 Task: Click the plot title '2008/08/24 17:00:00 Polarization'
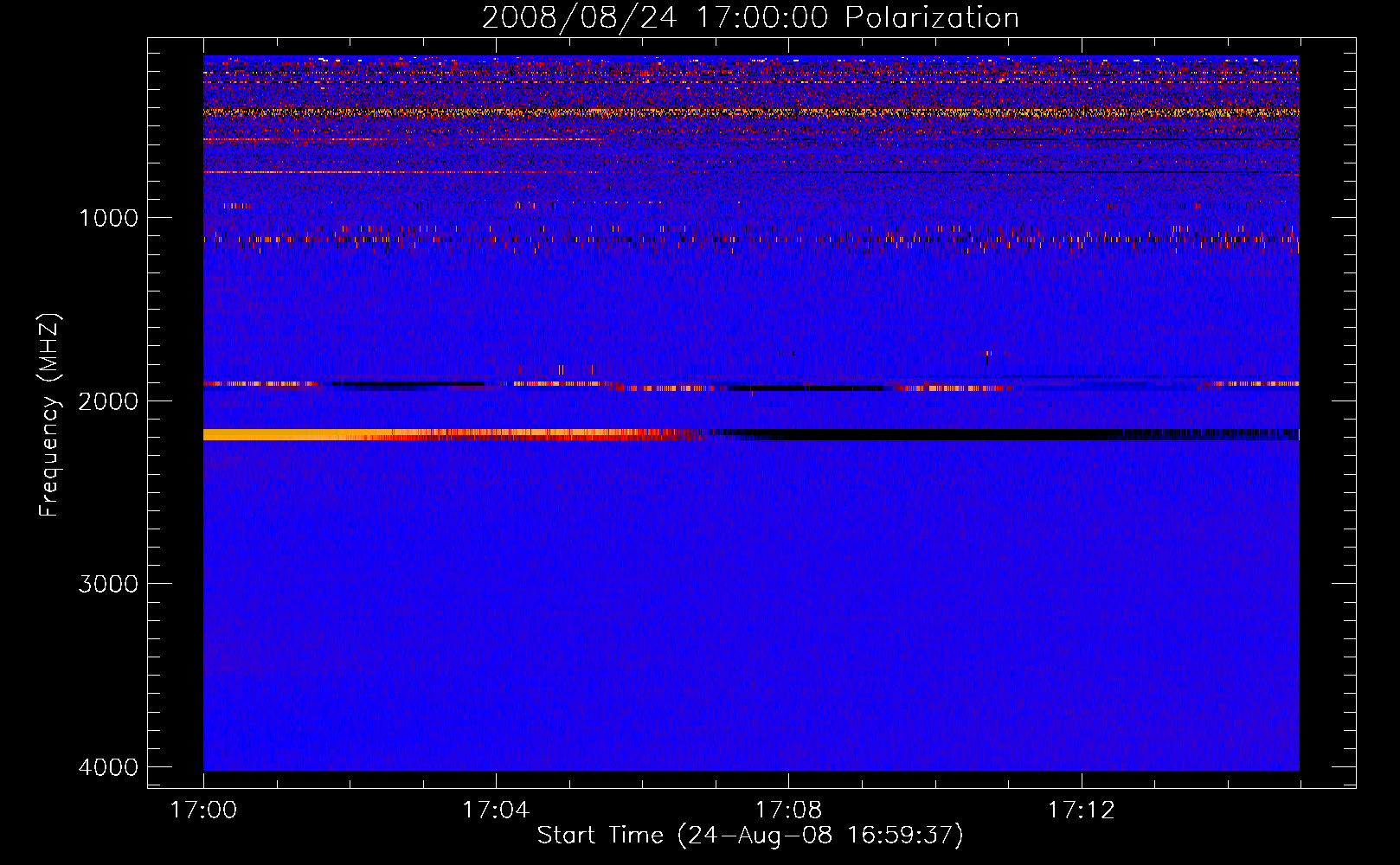pos(750,17)
